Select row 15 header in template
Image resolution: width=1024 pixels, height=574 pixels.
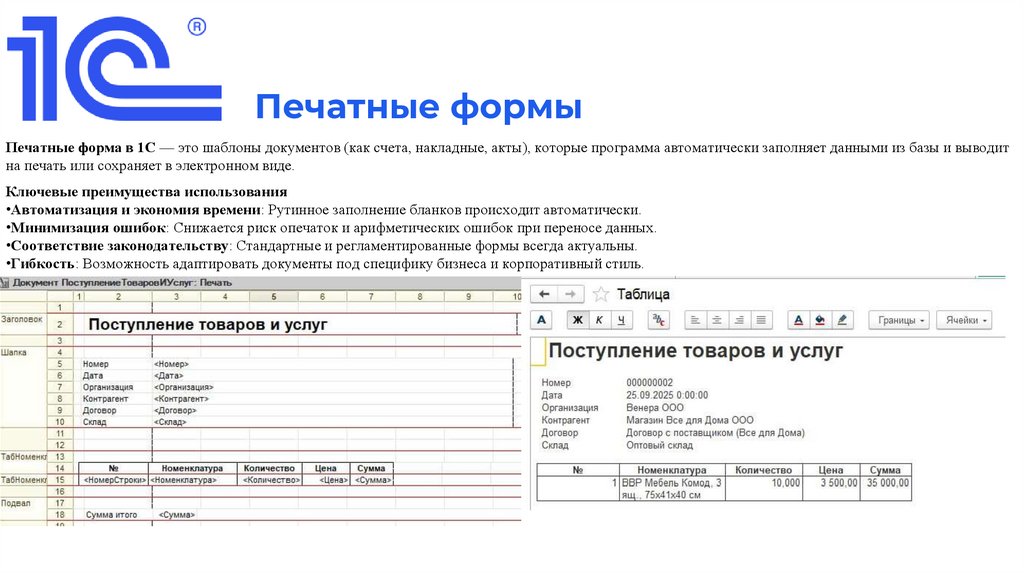coord(59,480)
